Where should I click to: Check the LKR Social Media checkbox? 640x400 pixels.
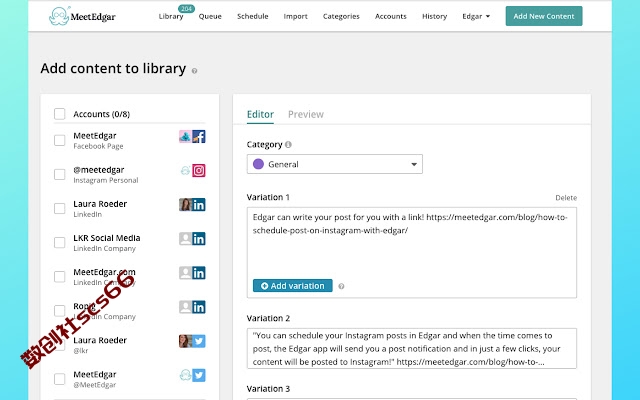(60, 242)
